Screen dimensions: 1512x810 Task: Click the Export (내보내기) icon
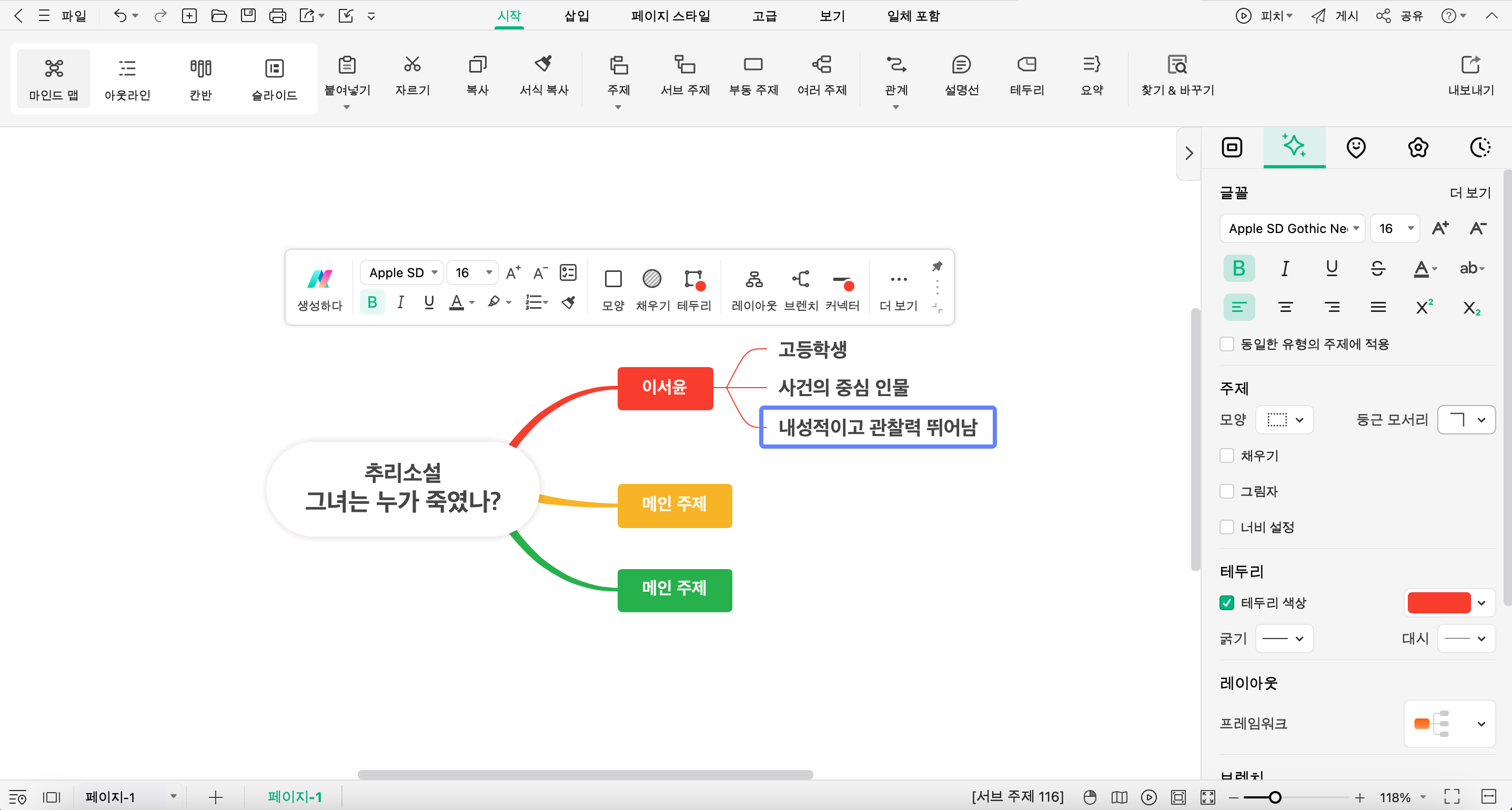tap(1470, 64)
